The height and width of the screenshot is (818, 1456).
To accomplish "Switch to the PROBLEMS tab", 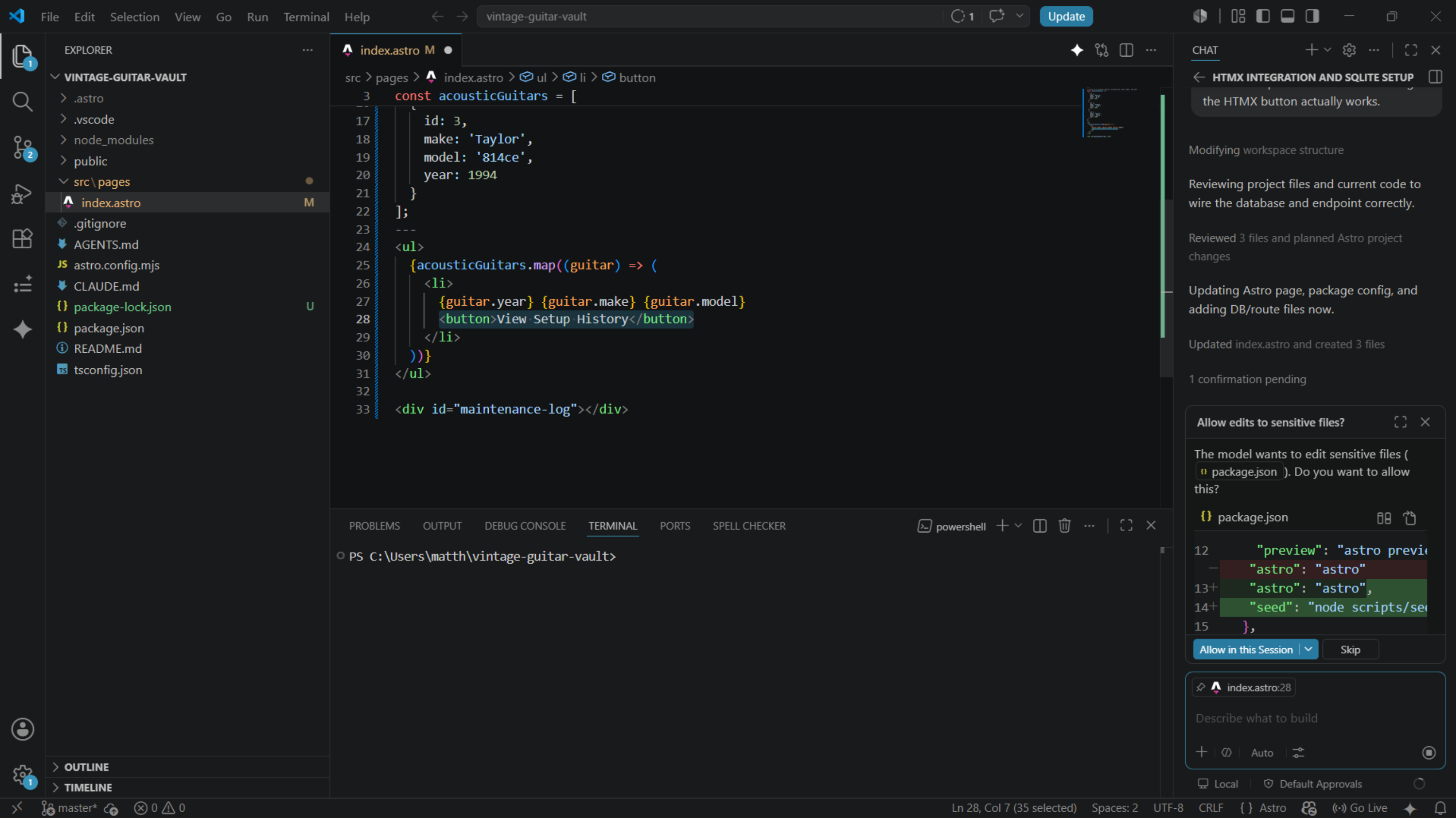I will pos(374,526).
